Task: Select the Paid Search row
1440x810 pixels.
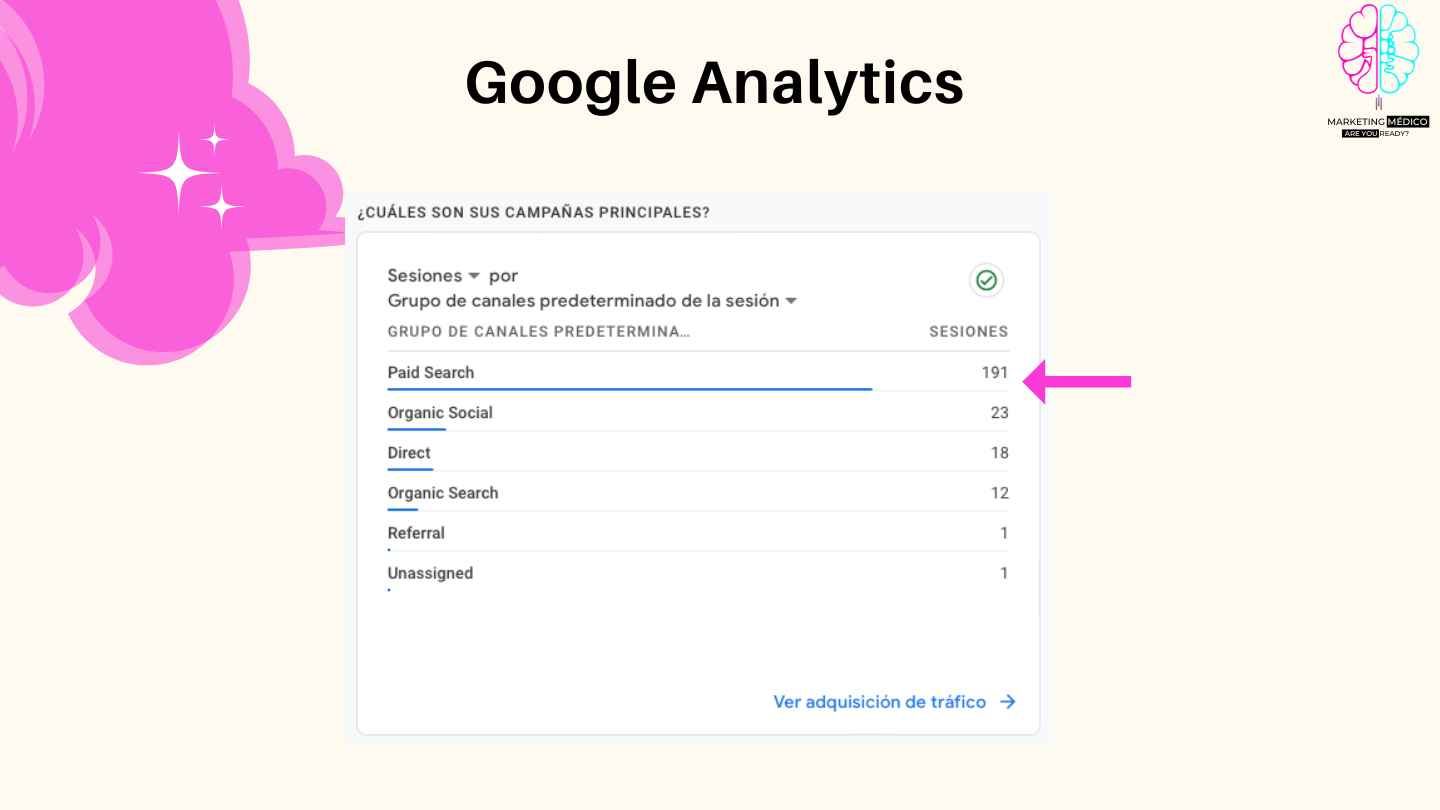Action: coord(698,373)
